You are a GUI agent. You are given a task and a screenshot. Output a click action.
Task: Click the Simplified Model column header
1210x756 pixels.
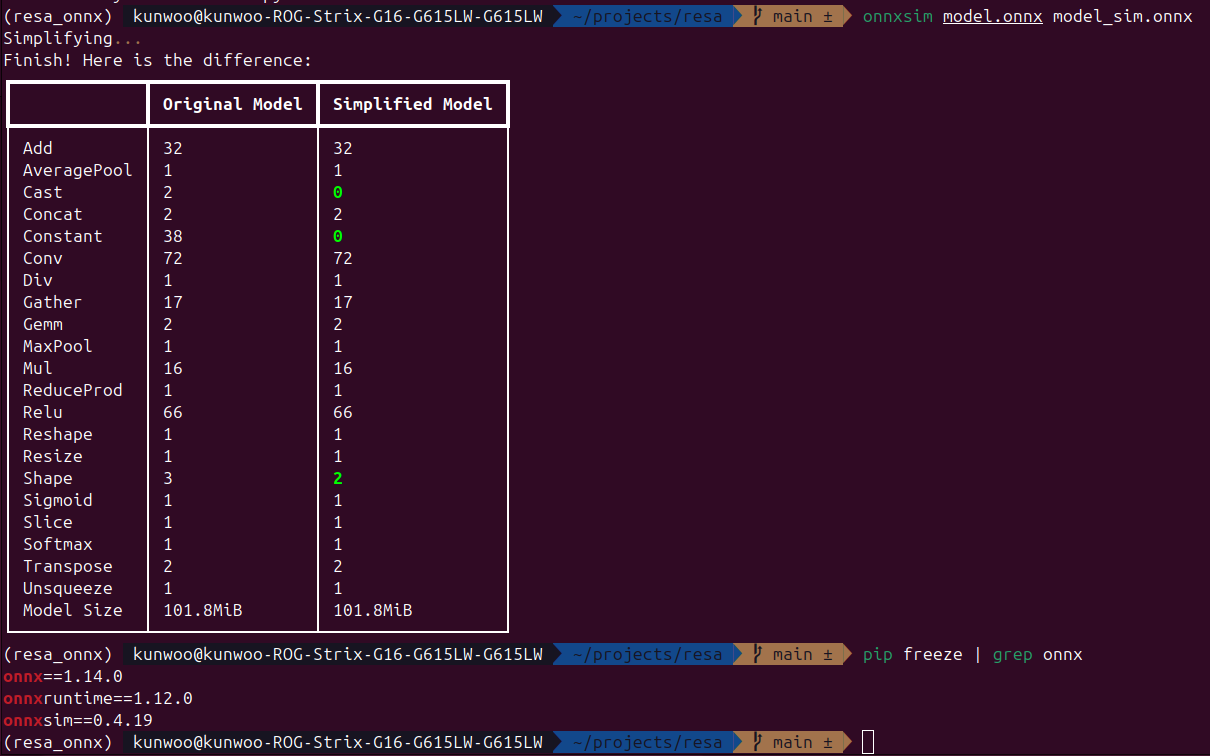(413, 104)
